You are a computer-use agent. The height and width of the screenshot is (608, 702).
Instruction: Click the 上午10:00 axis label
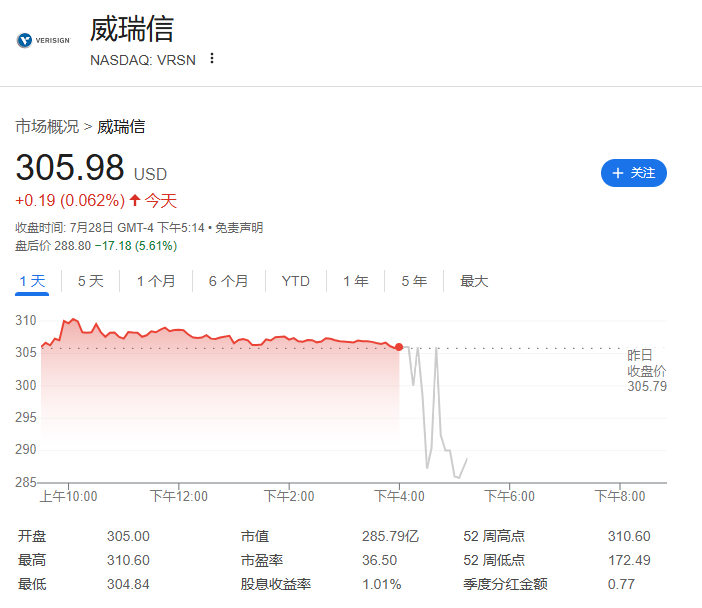(x=68, y=496)
